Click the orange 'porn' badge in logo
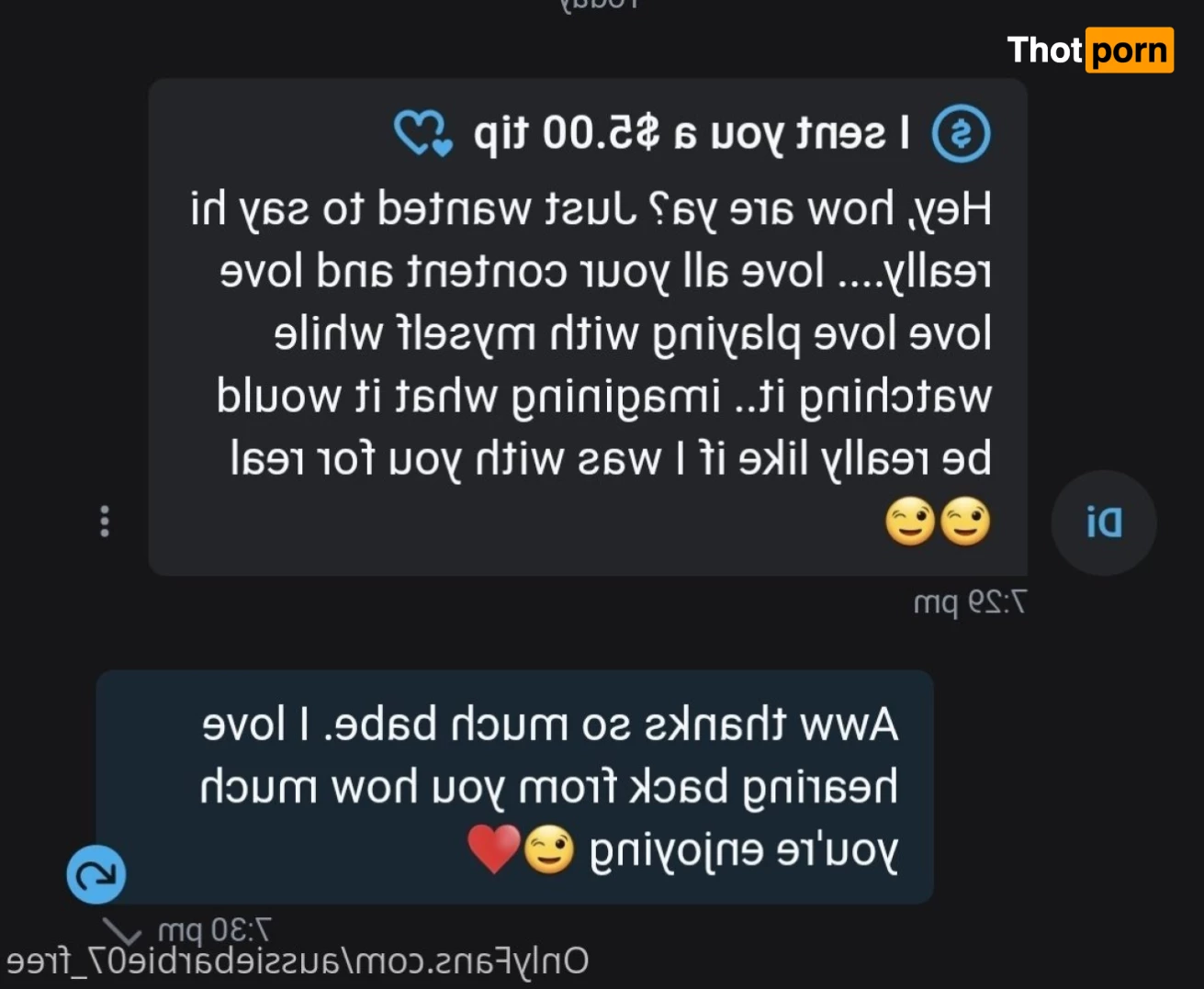This screenshot has width=1204, height=989. click(x=1130, y=50)
